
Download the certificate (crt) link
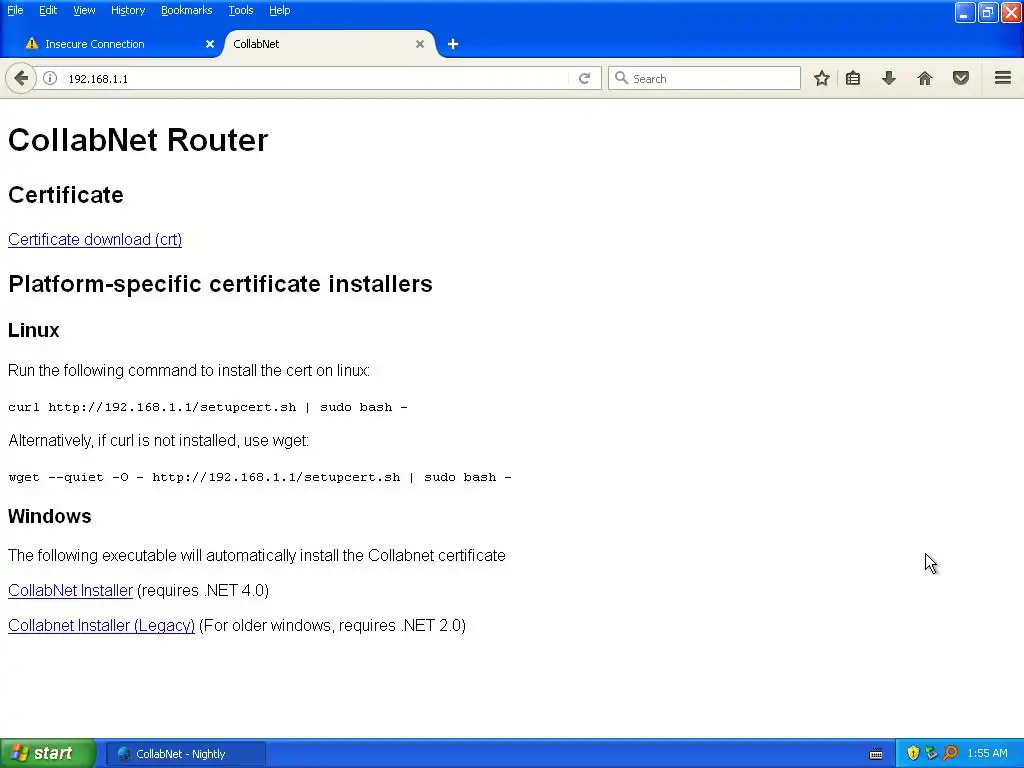[95, 240]
